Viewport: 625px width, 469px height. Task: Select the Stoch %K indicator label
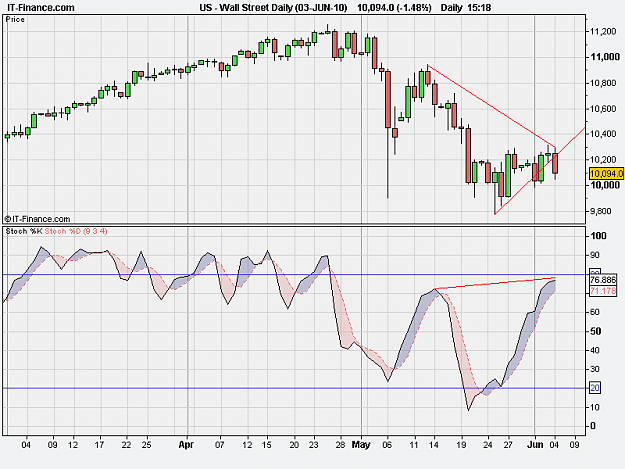coord(24,231)
